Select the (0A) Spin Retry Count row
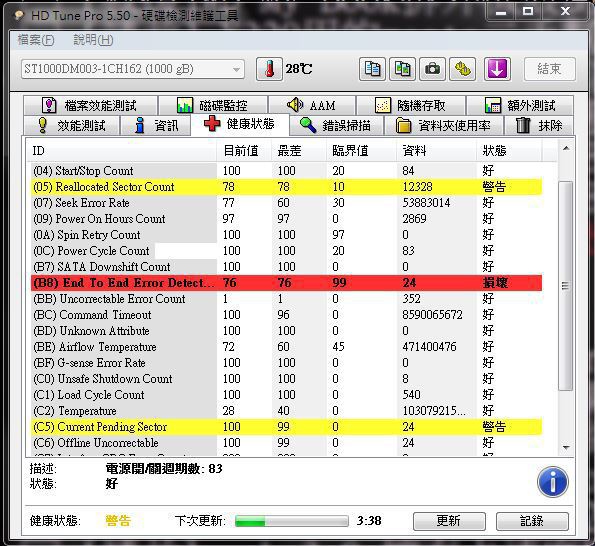This screenshot has width=595, height=546. pyautogui.click(x=286, y=234)
